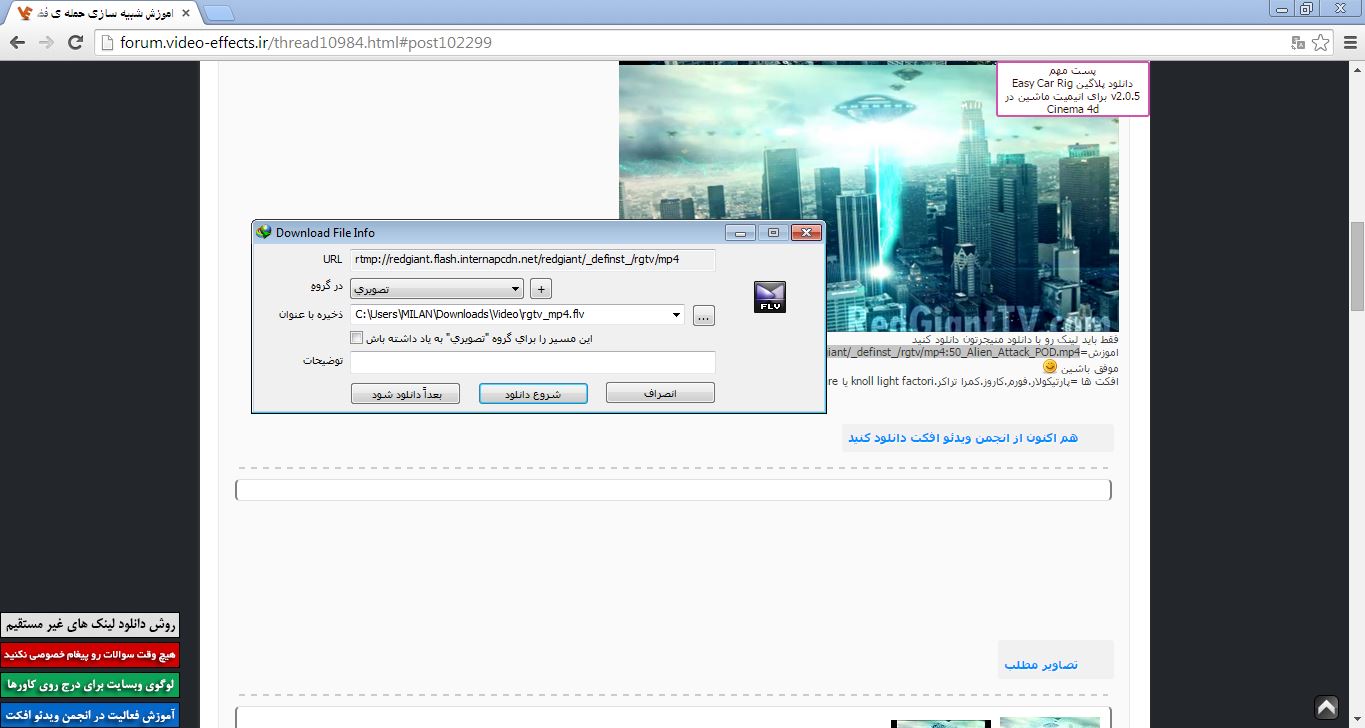Viewport: 1365px width, 728px height.
Task: Click the Chrome restore window button
Action: [x=1307, y=9]
